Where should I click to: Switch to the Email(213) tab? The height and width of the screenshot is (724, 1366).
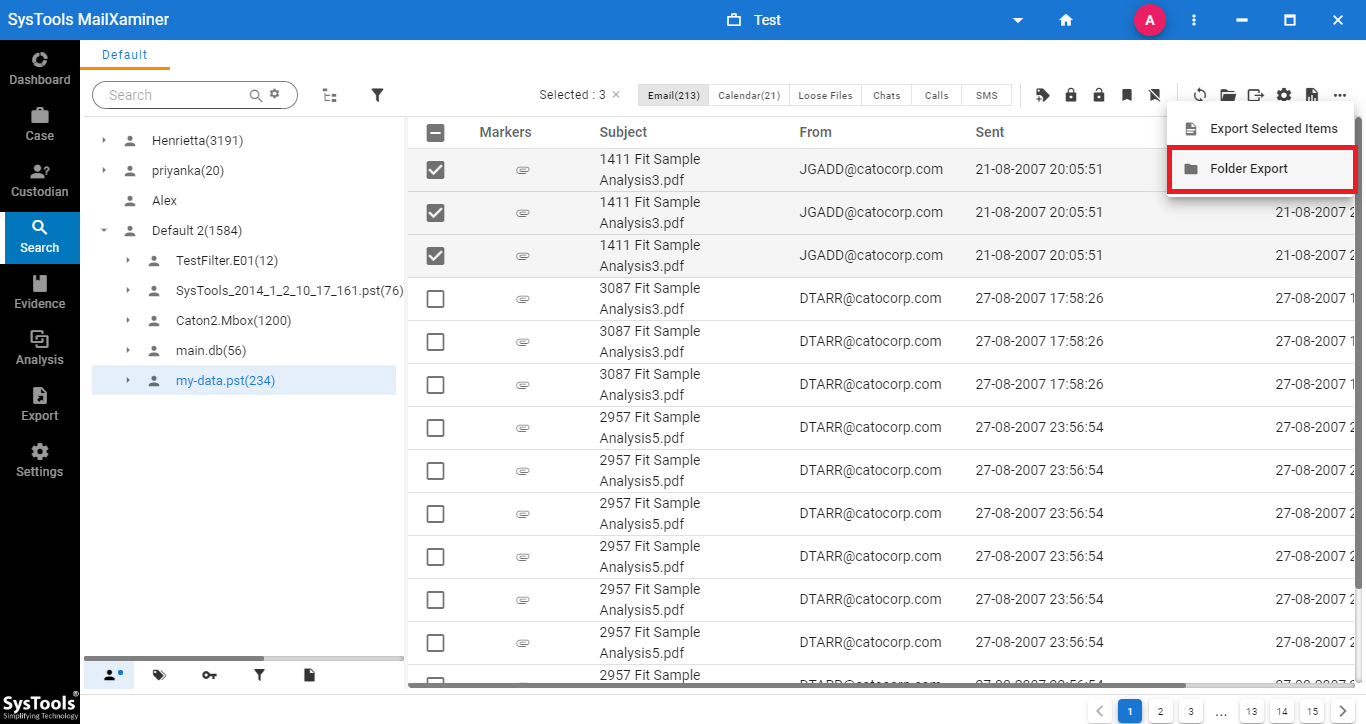click(x=673, y=95)
